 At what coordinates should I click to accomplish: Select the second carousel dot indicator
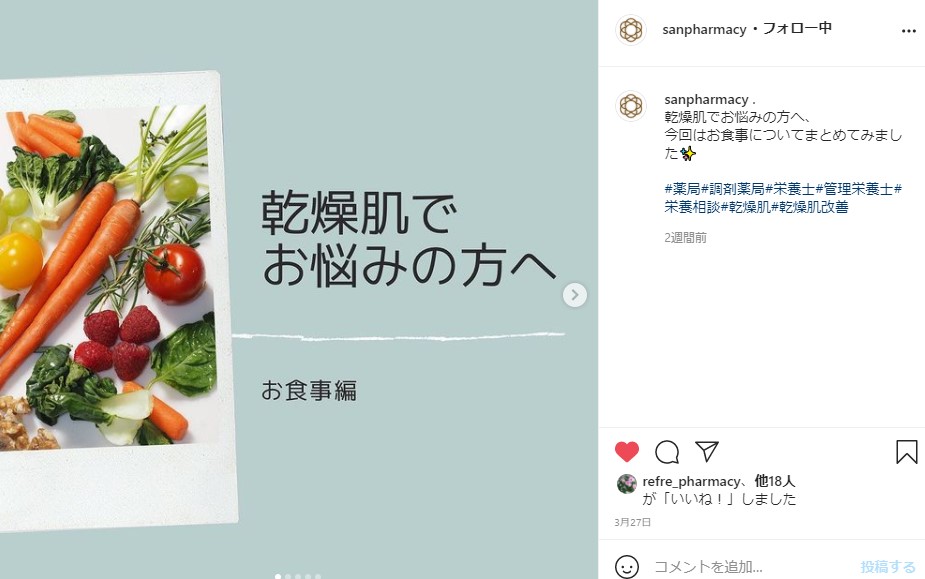click(288, 577)
